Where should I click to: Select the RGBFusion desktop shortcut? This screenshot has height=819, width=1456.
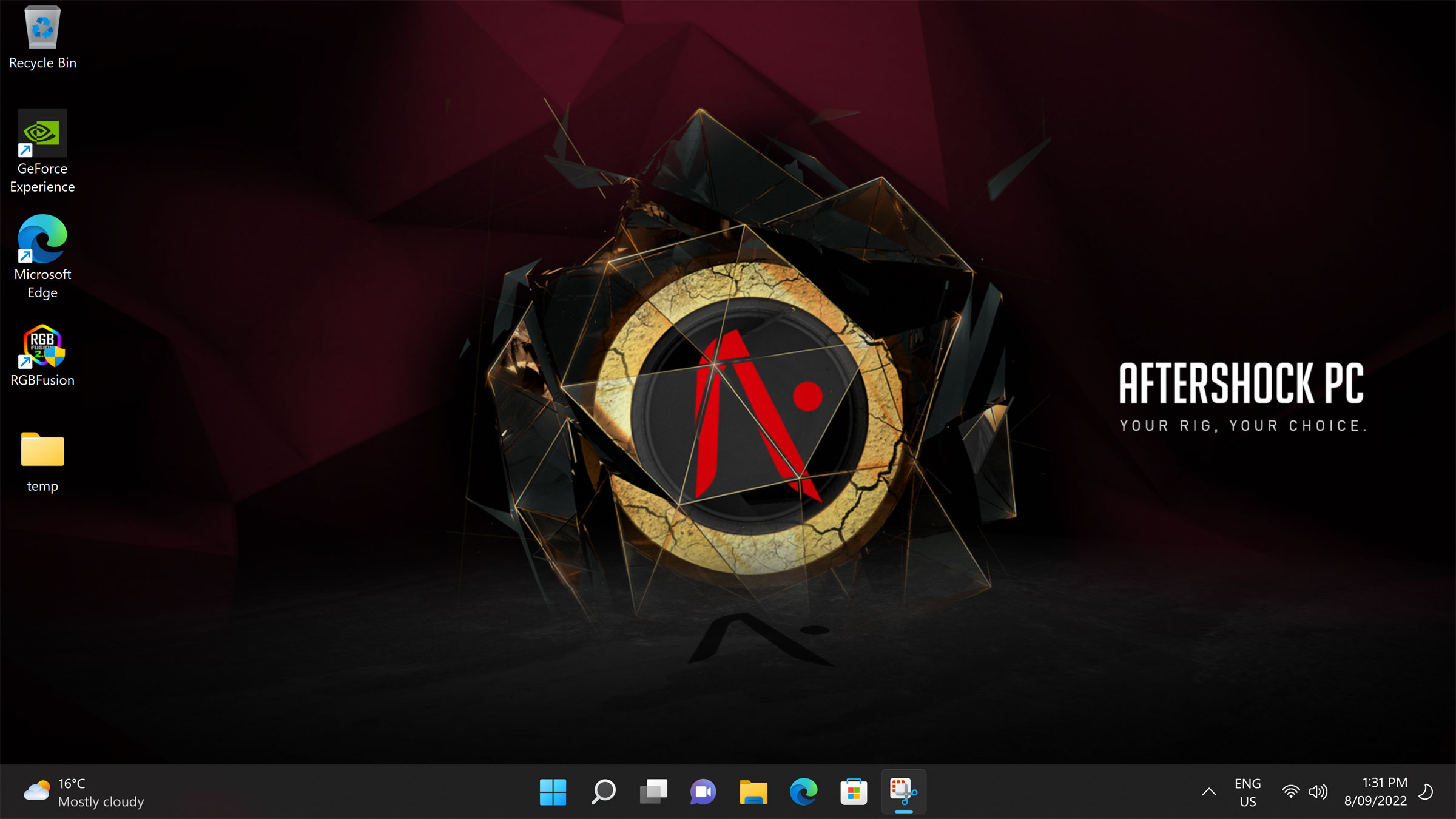tap(42, 356)
